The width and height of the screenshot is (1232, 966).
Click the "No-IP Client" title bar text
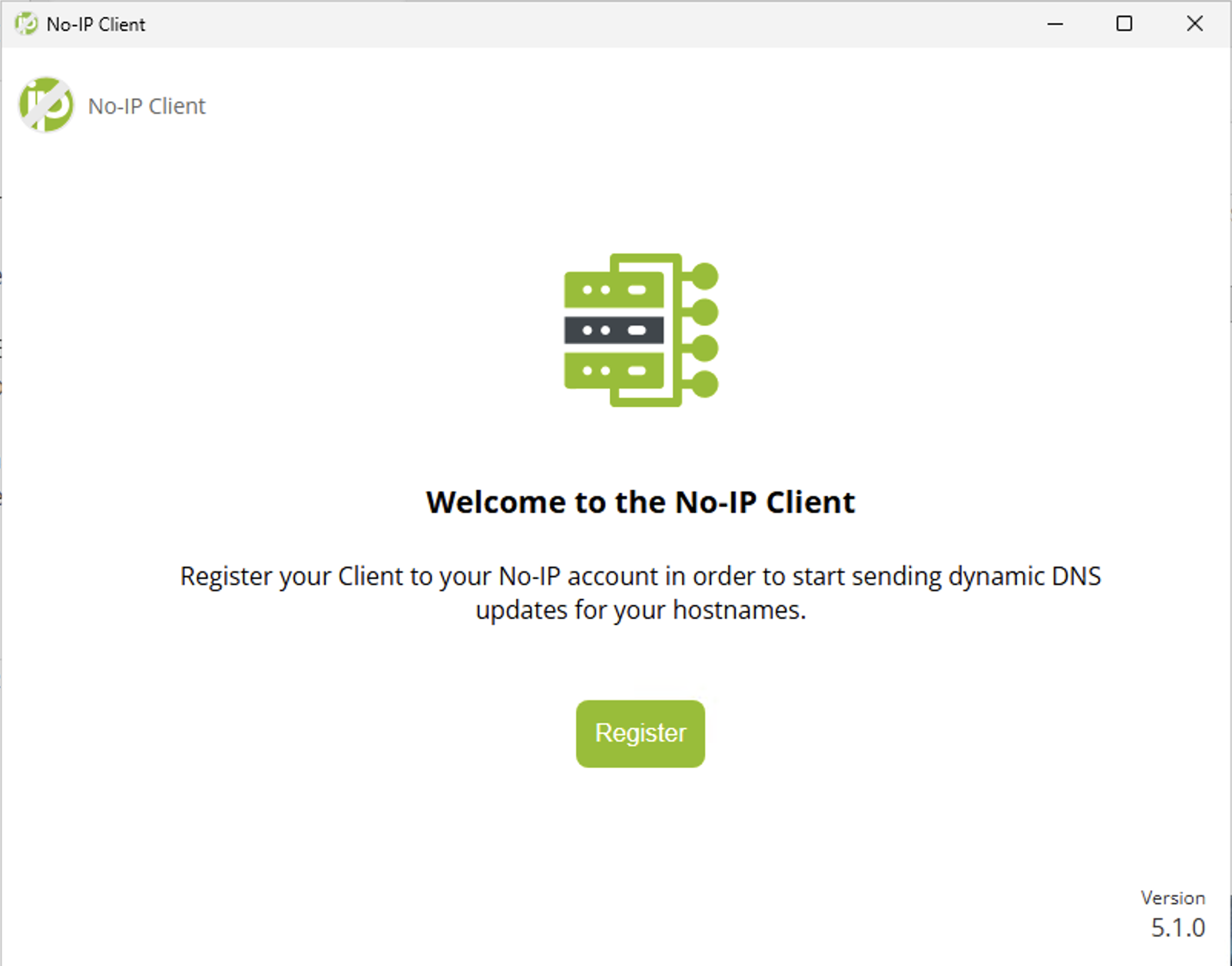[x=96, y=25]
